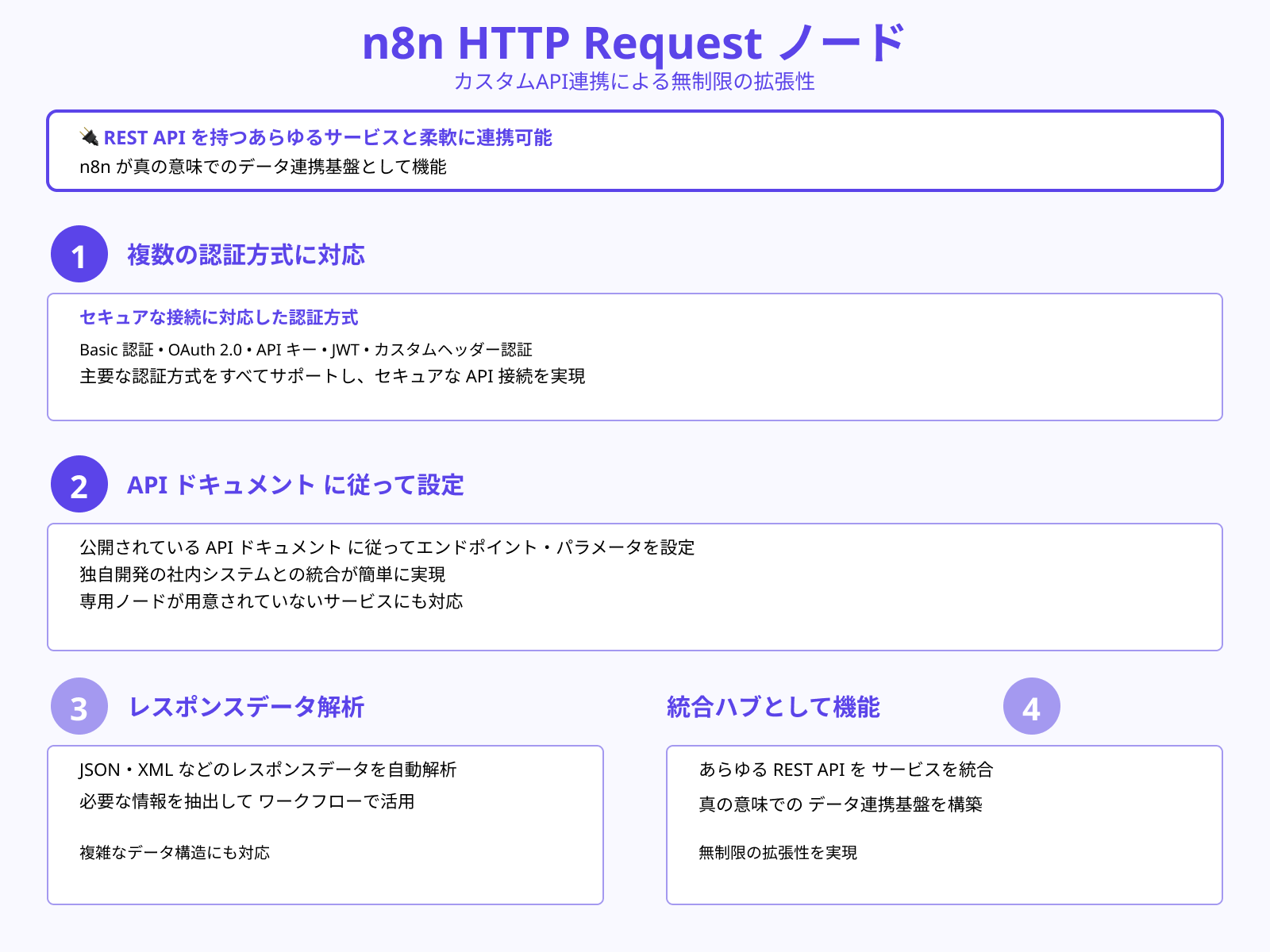
Task: Select the subtitle カスタムAPI連携による無制限の拡張性
Action: point(635,81)
